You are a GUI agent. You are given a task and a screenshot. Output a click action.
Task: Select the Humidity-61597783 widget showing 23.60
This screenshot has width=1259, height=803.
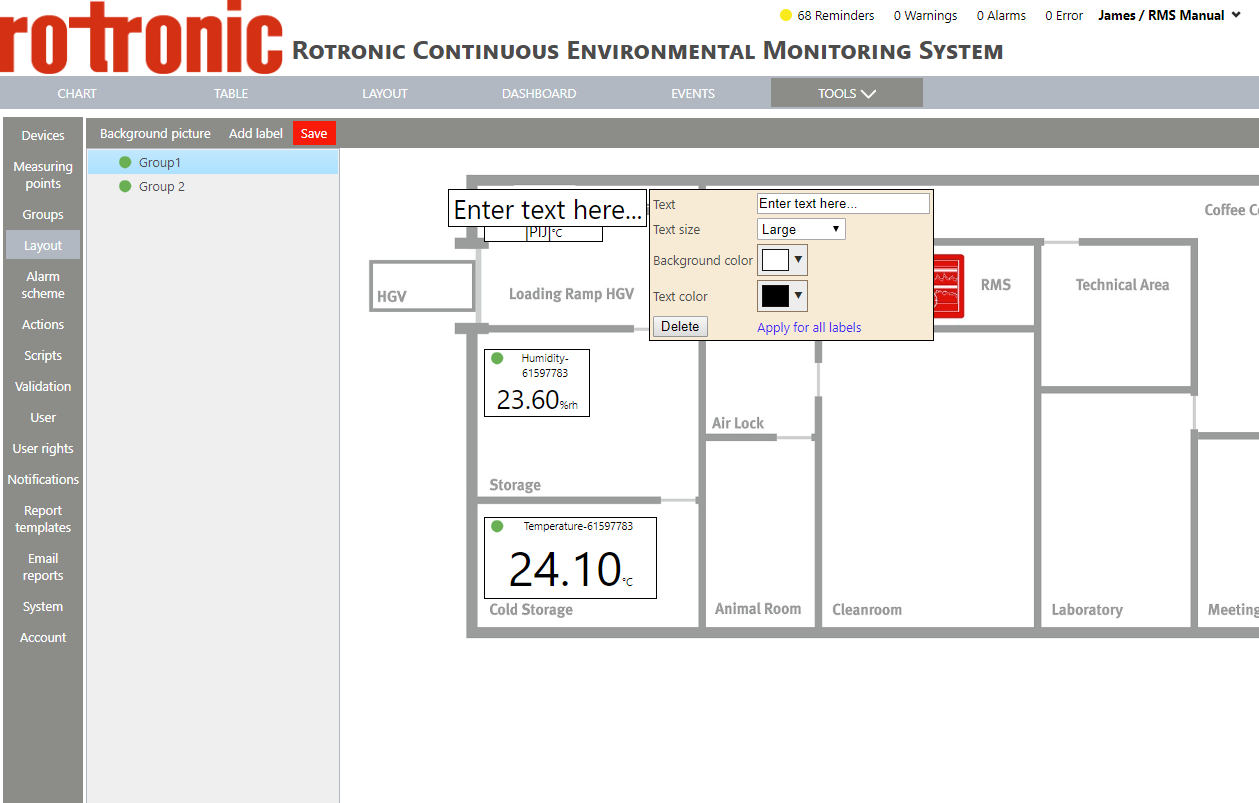[x=537, y=383]
